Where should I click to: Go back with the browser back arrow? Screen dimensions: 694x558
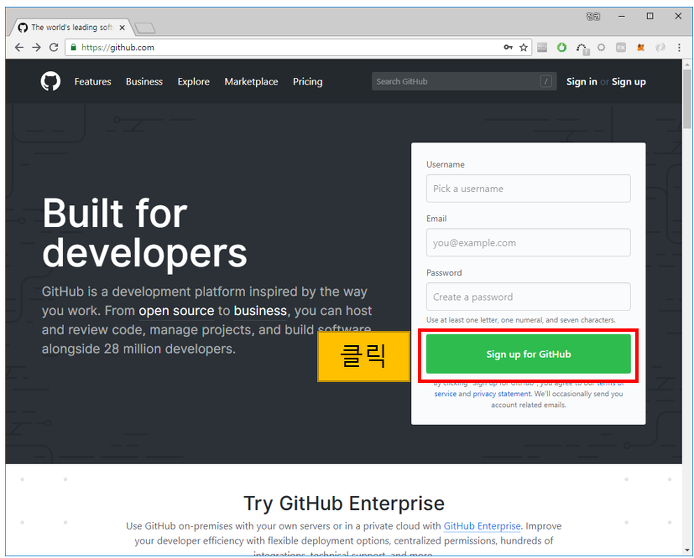[19, 47]
